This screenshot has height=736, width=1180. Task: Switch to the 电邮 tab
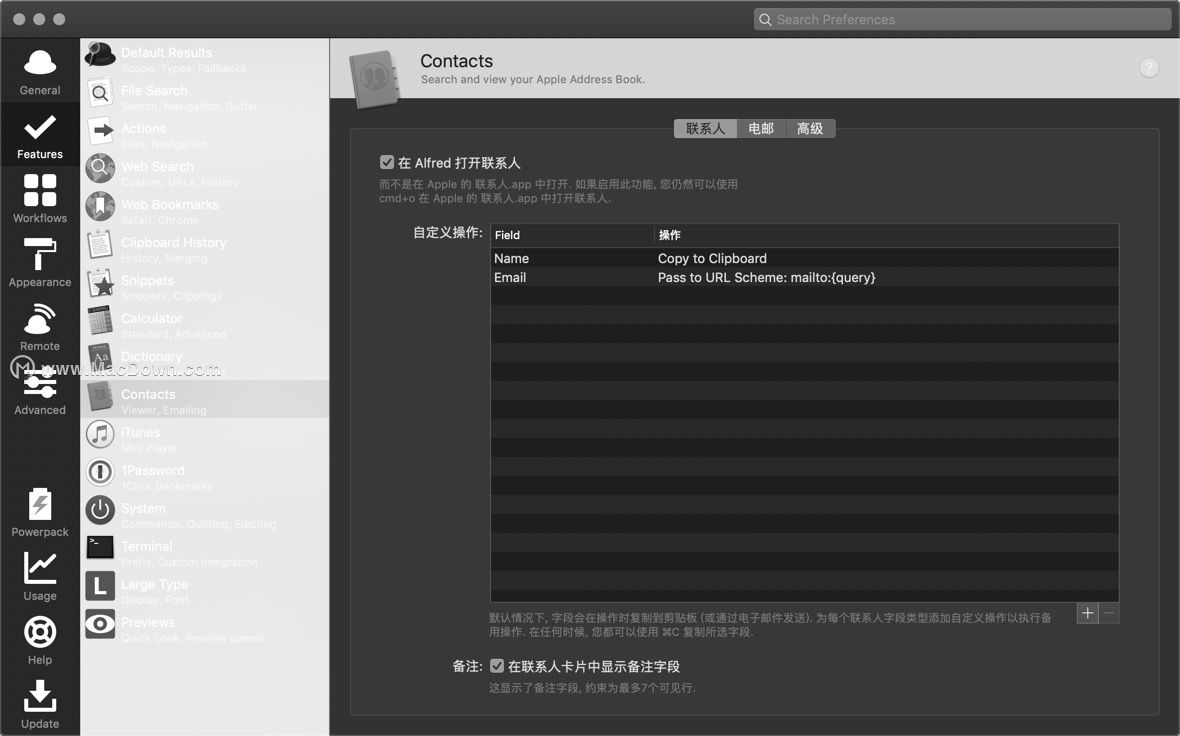point(761,129)
